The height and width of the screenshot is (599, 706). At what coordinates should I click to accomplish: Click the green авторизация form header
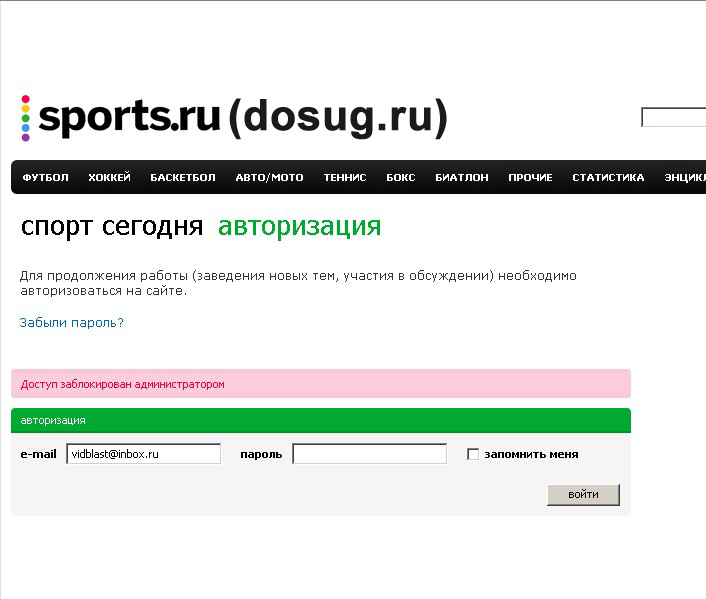[321, 420]
